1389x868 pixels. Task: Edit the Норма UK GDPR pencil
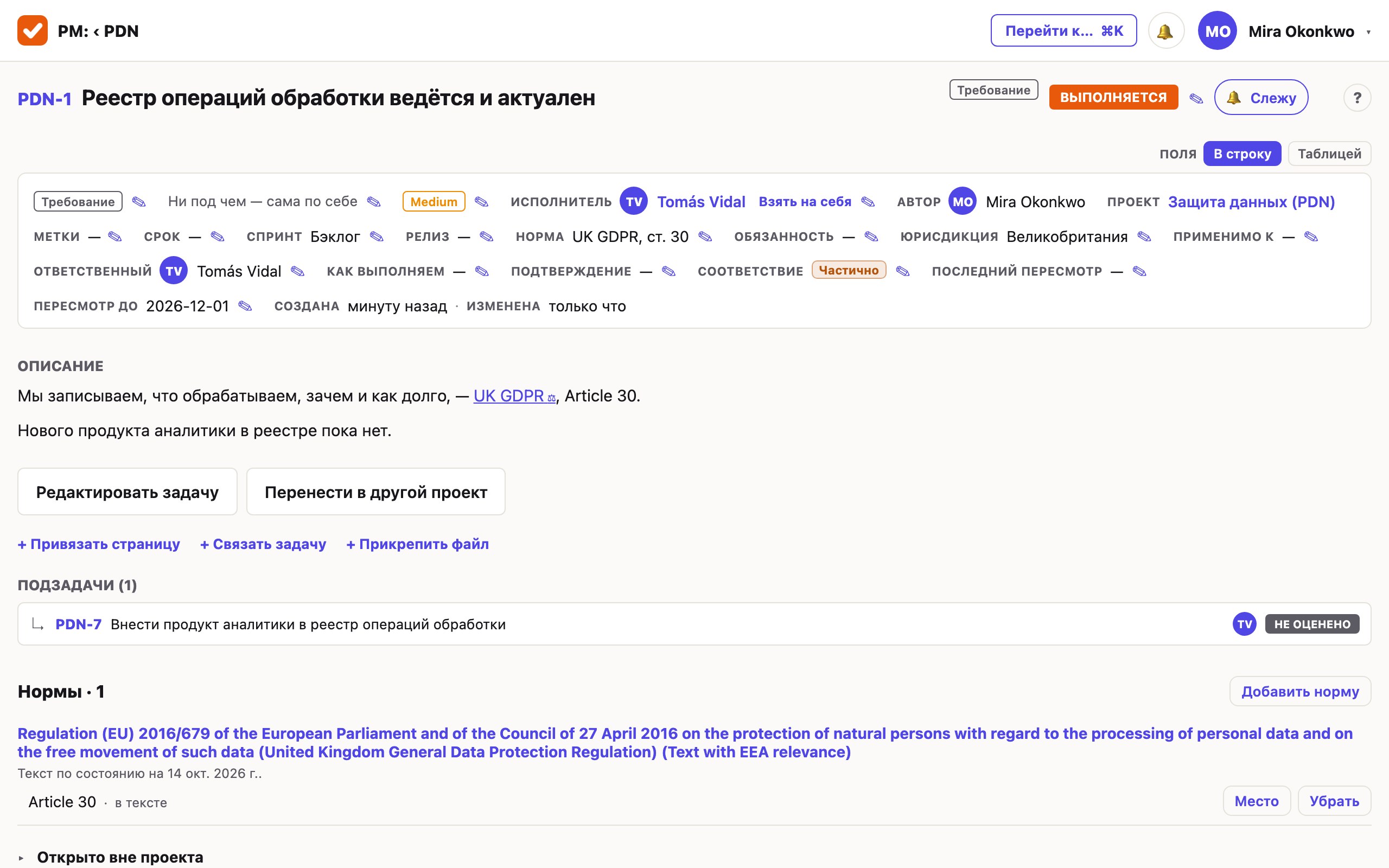pyautogui.click(x=705, y=237)
